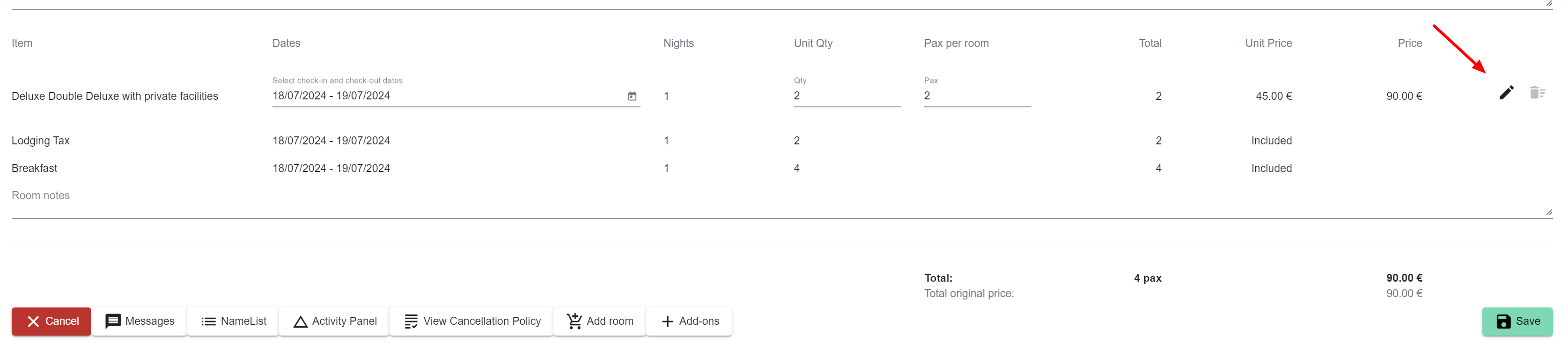Screen dimensions: 1568x344
Task: Click the pencil edit icon for Deluxe Double
Action: pyautogui.click(x=1506, y=92)
